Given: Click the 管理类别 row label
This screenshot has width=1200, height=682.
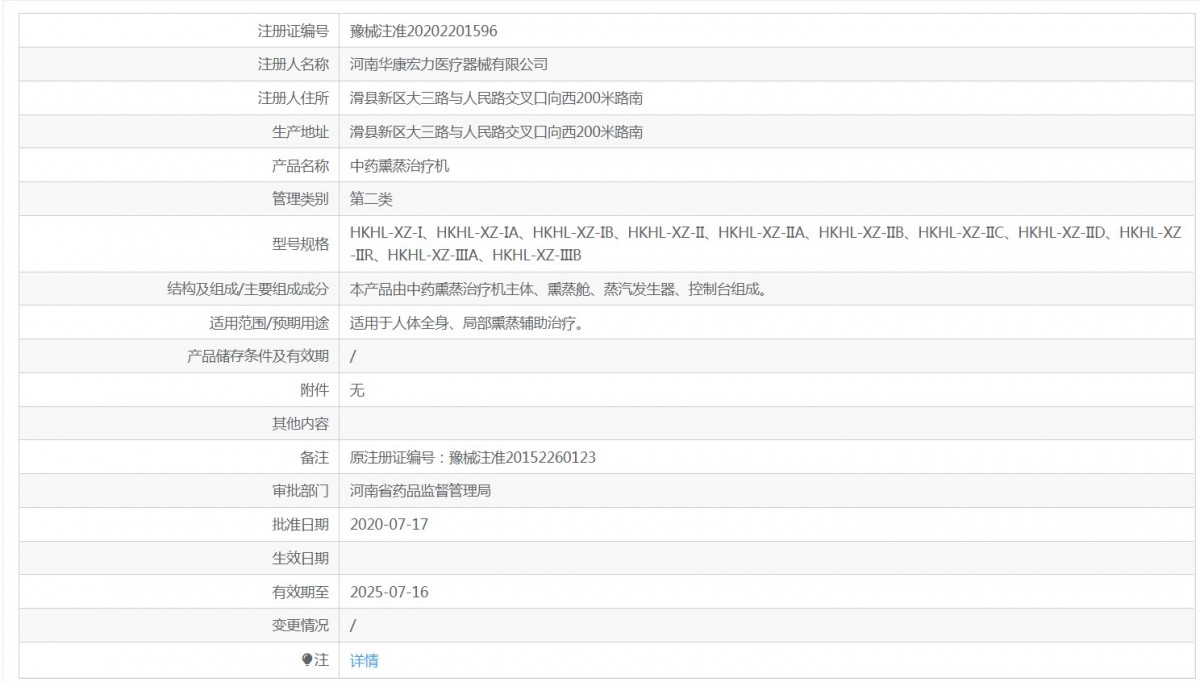Looking at the screenshot, I should tap(300, 199).
